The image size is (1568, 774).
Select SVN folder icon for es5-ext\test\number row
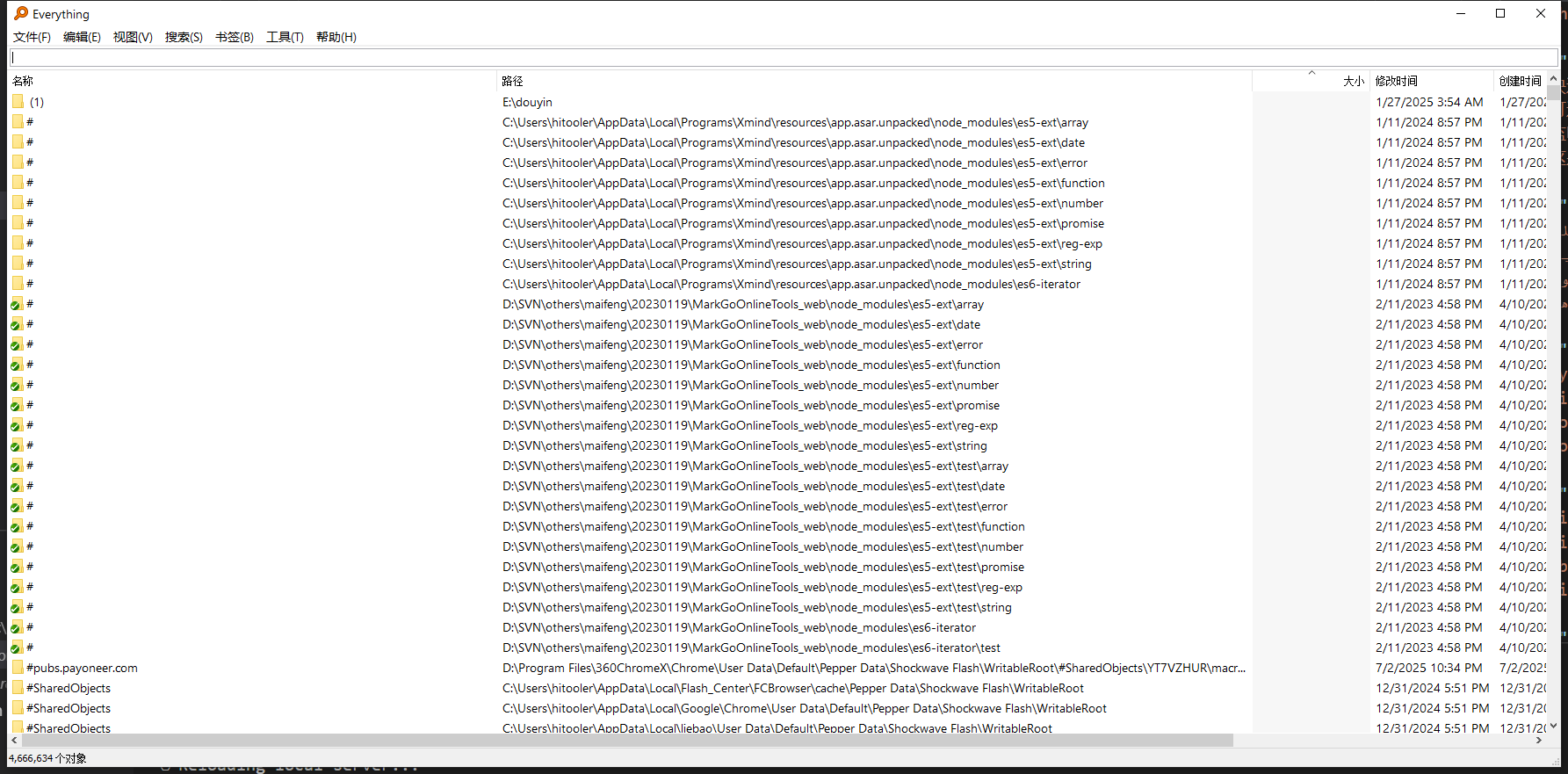point(18,546)
